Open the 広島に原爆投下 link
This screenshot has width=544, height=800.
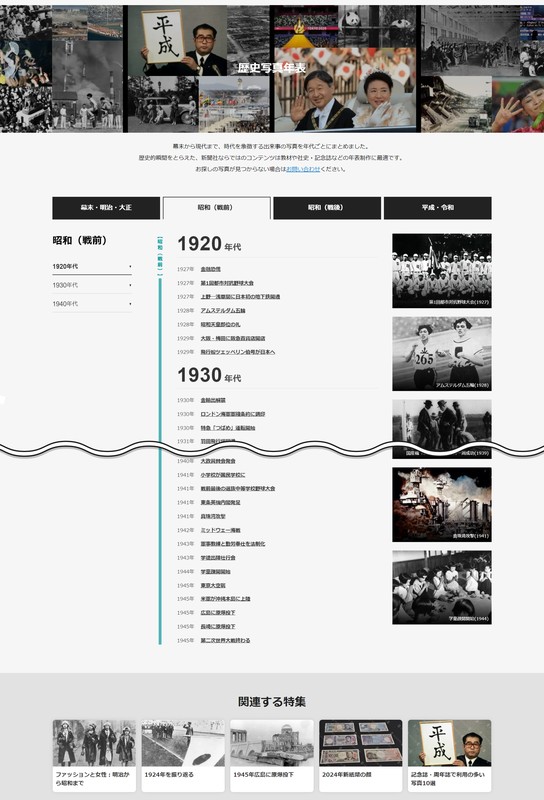(218, 612)
